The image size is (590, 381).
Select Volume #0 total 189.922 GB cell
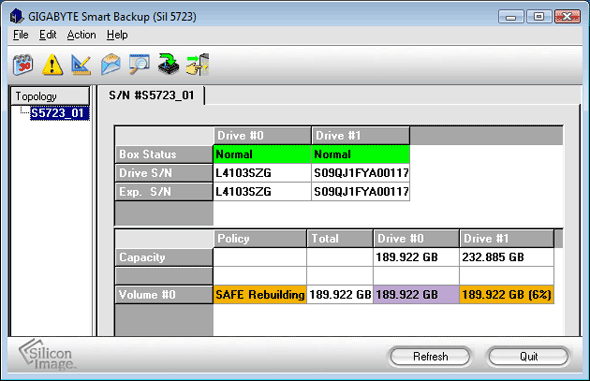pyautogui.click(x=340, y=294)
